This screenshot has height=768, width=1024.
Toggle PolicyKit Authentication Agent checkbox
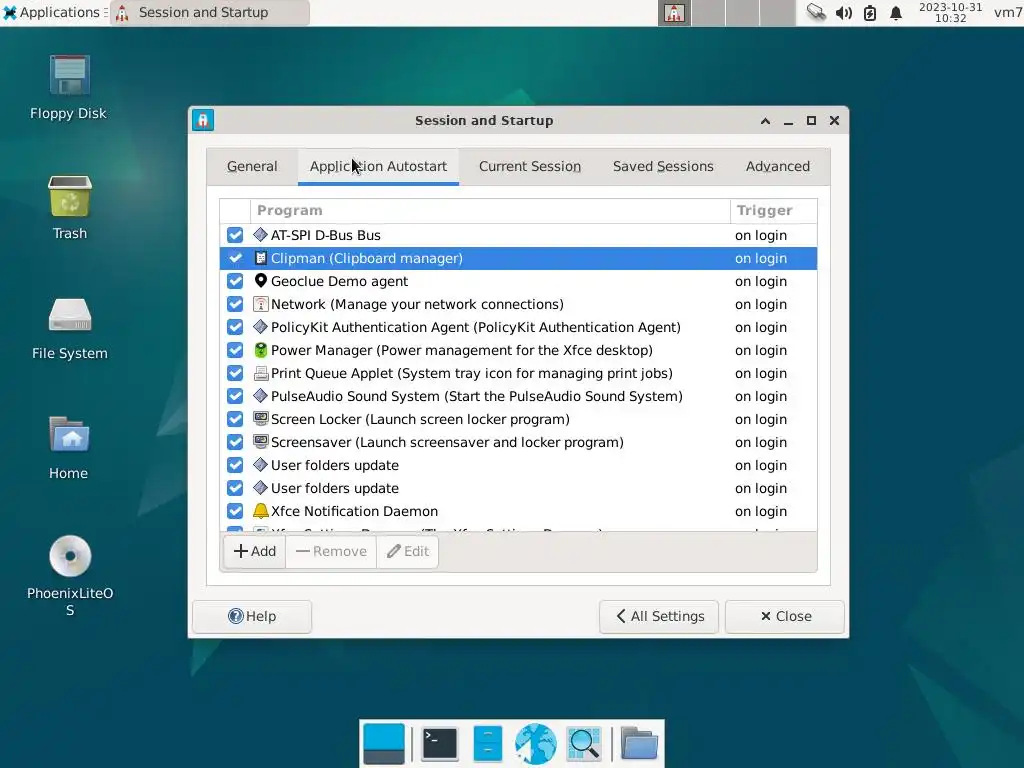(235, 327)
